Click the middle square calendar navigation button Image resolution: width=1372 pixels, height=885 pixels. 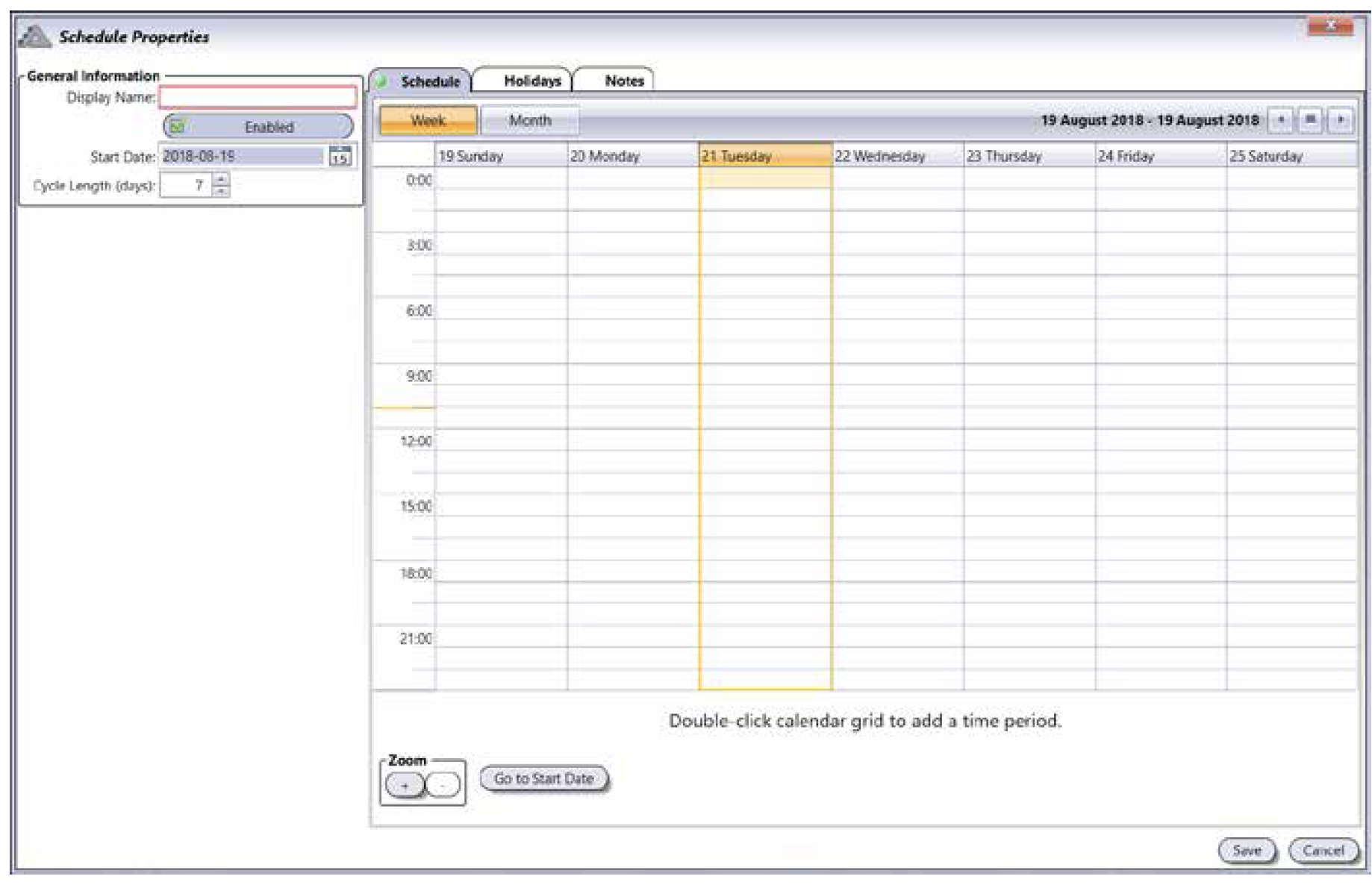(1311, 120)
